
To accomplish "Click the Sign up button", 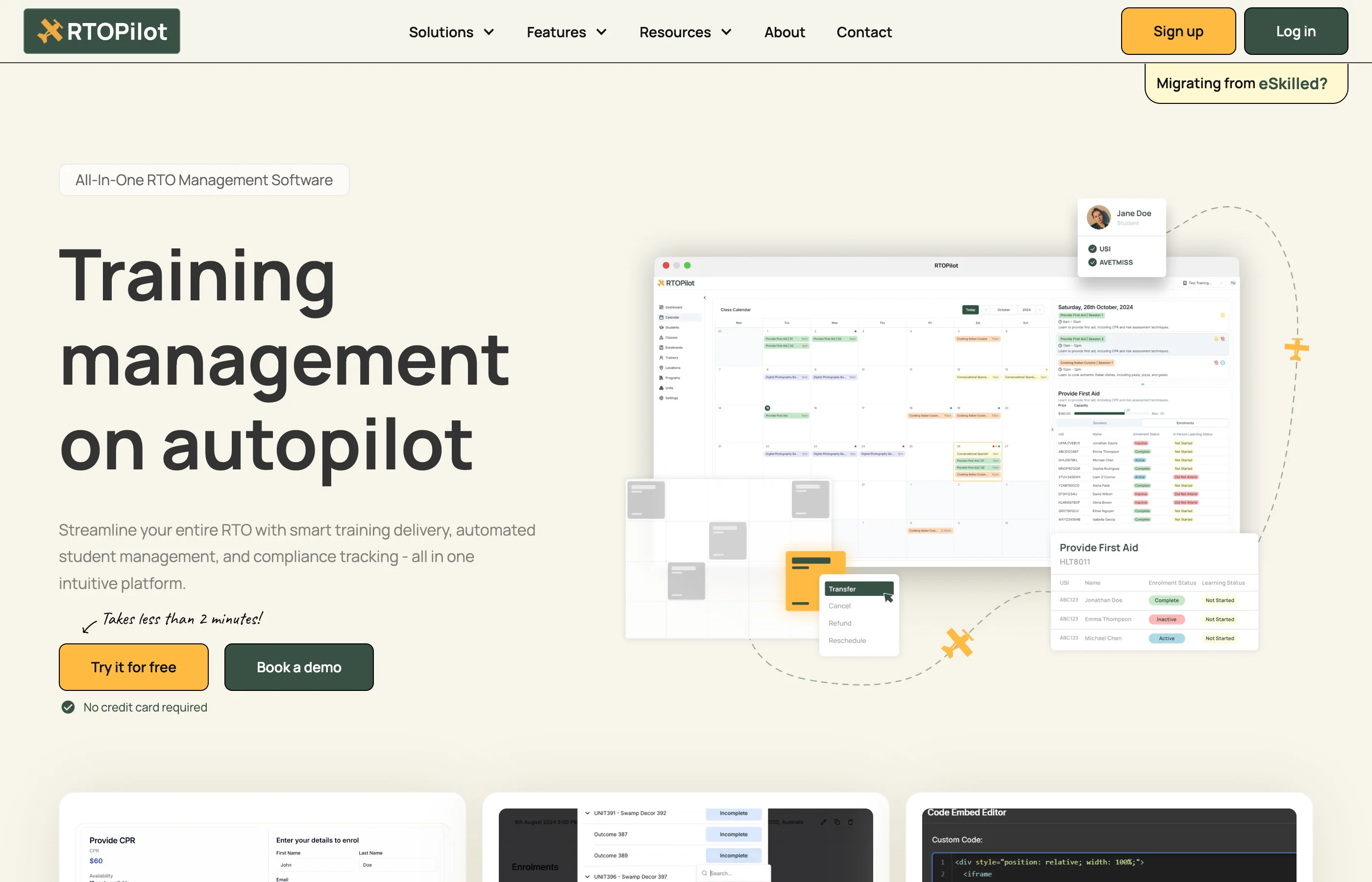I will [1178, 31].
